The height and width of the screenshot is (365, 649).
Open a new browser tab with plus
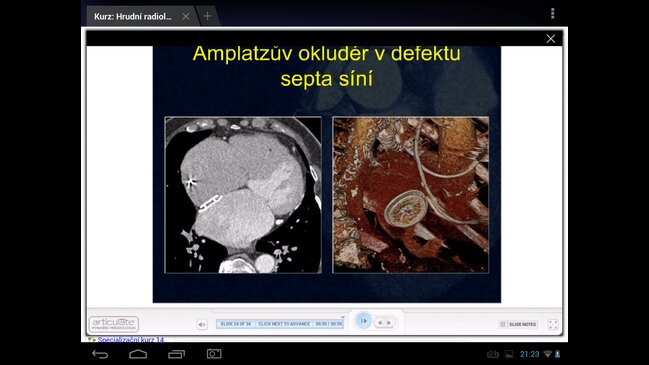(x=207, y=16)
